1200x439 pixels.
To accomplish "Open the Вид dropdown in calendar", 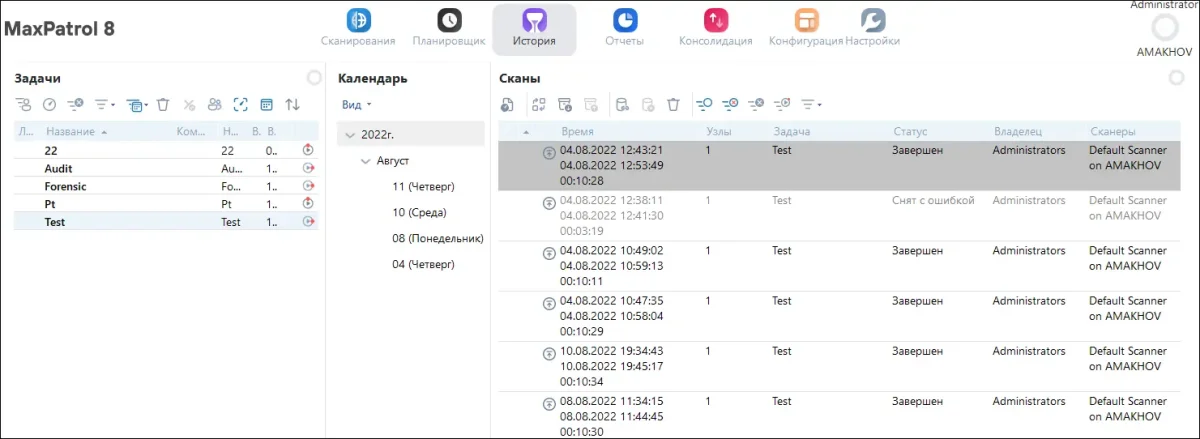I will pos(356,105).
